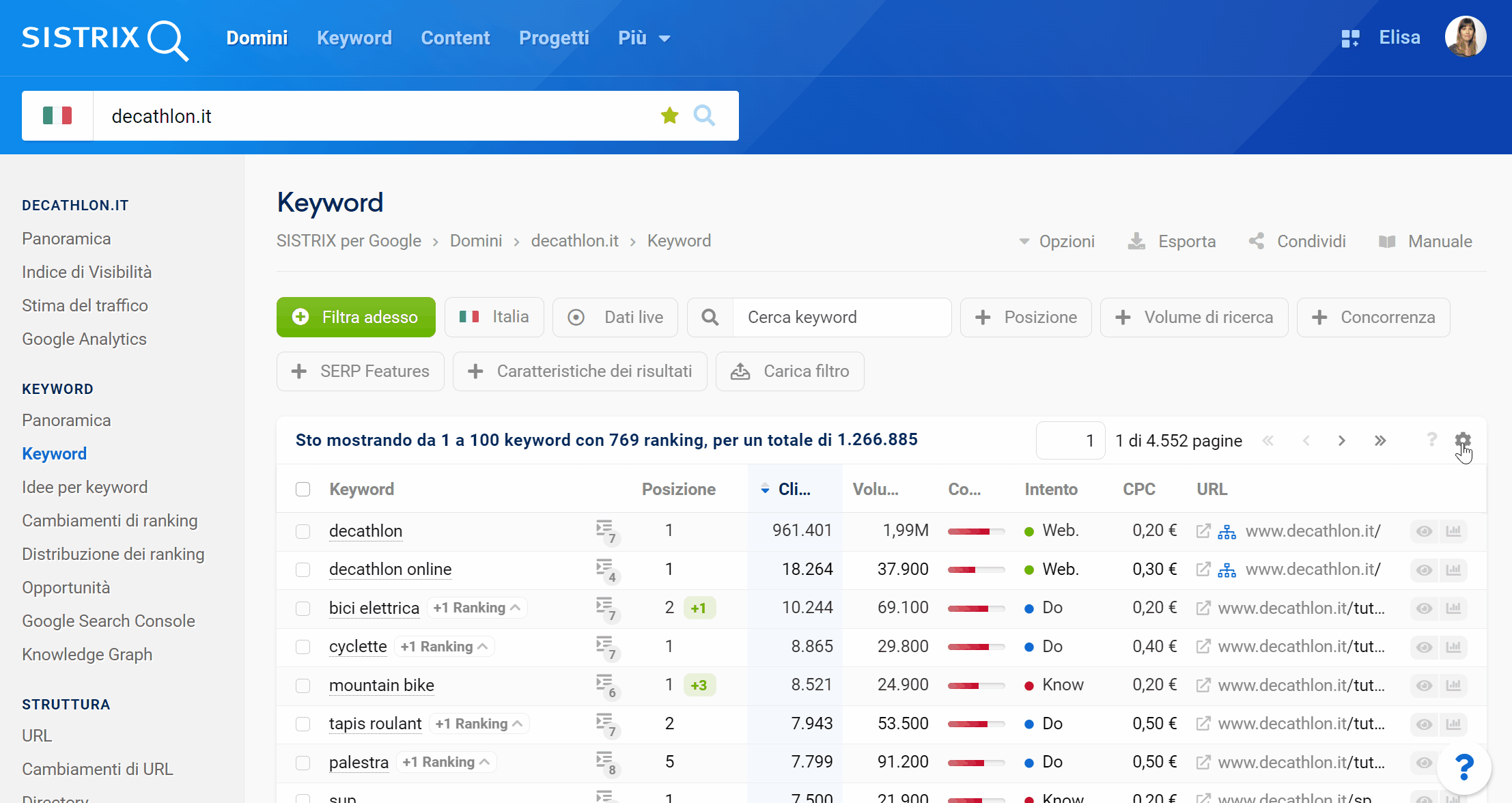Jump to the first results page arrow
This screenshot has height=803, width=1512.
[1268, 440]
